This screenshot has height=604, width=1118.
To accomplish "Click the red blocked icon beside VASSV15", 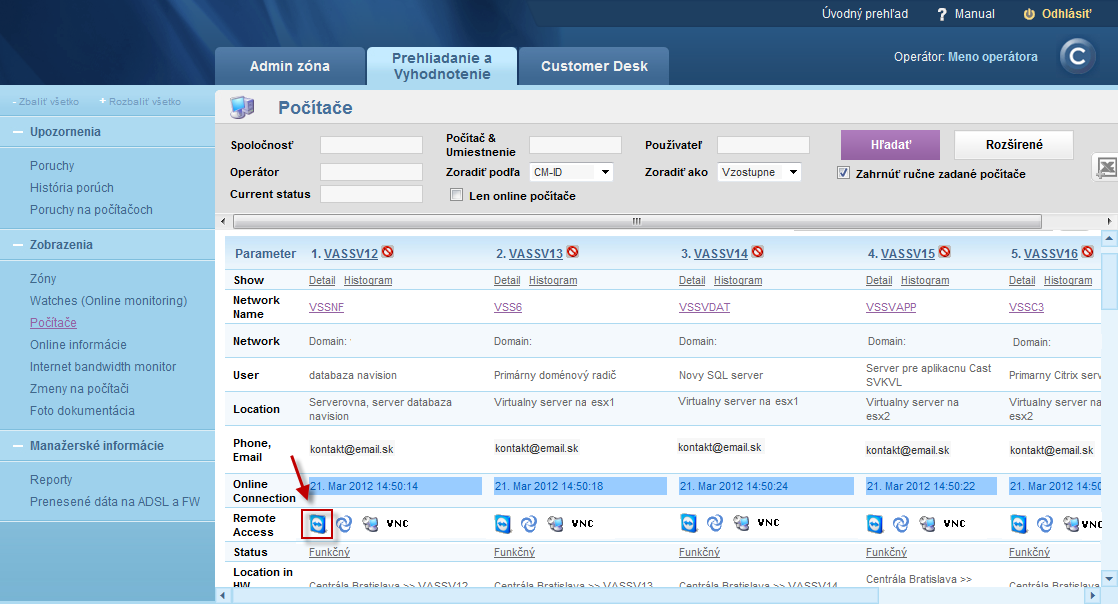I will pyautogui.click(x=945, y=252).
